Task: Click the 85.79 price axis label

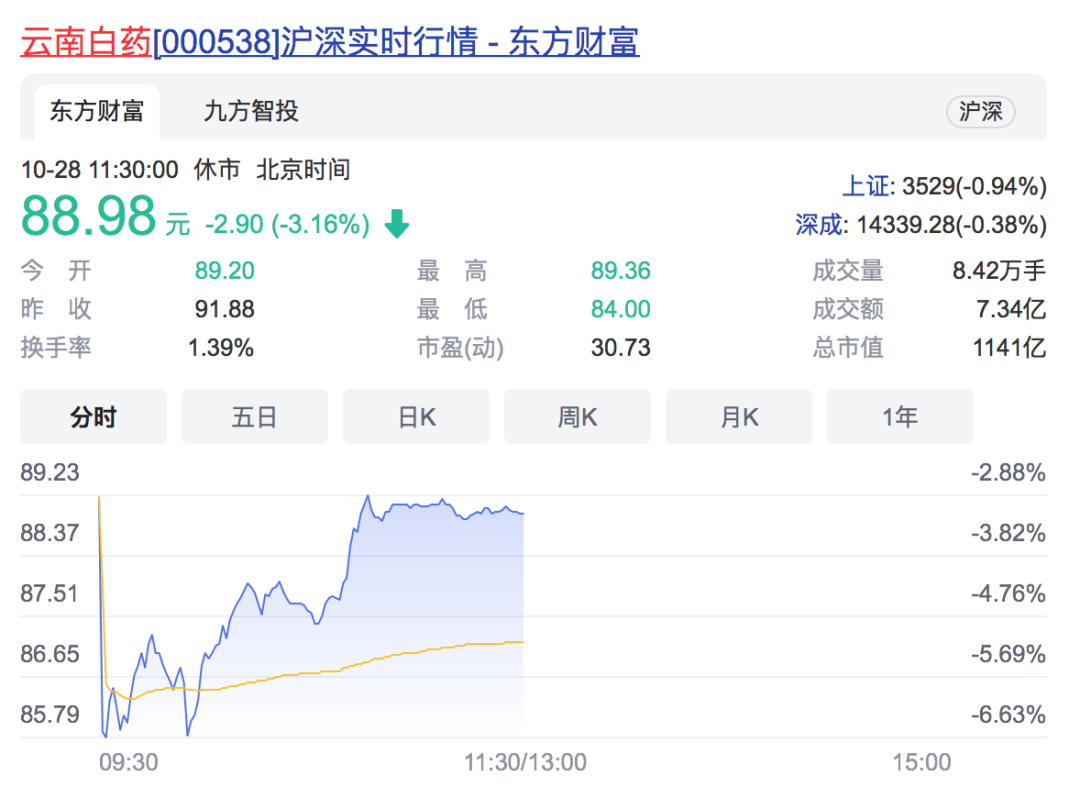Action: pyautogui.click(x=50, y=715)
